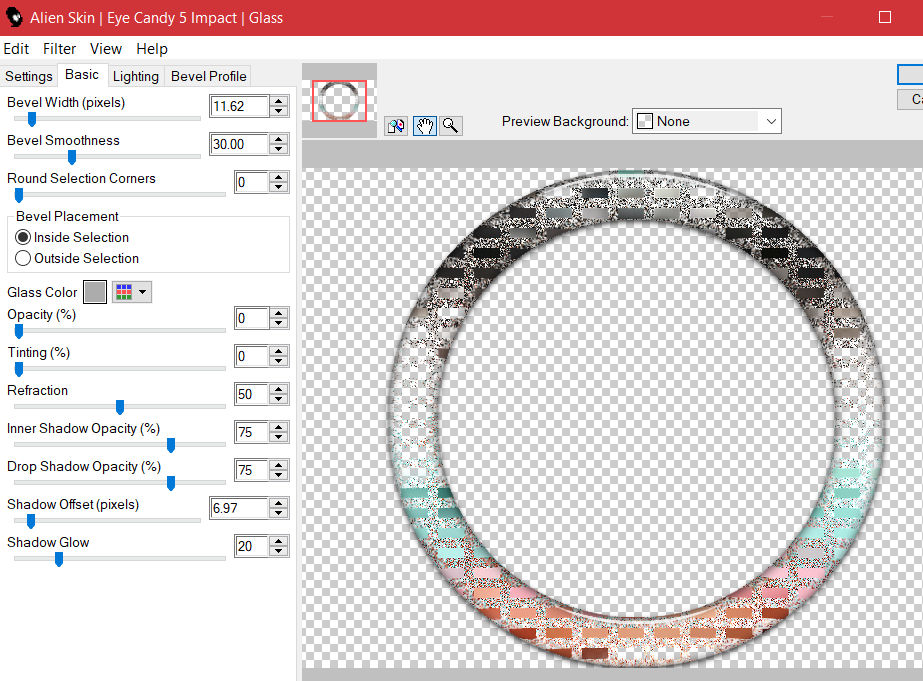Decrease Drop Shadow Opacity with down arrow
Image resolution: width=923 pixels, height=681 pixels.
(x=279, y=476)
